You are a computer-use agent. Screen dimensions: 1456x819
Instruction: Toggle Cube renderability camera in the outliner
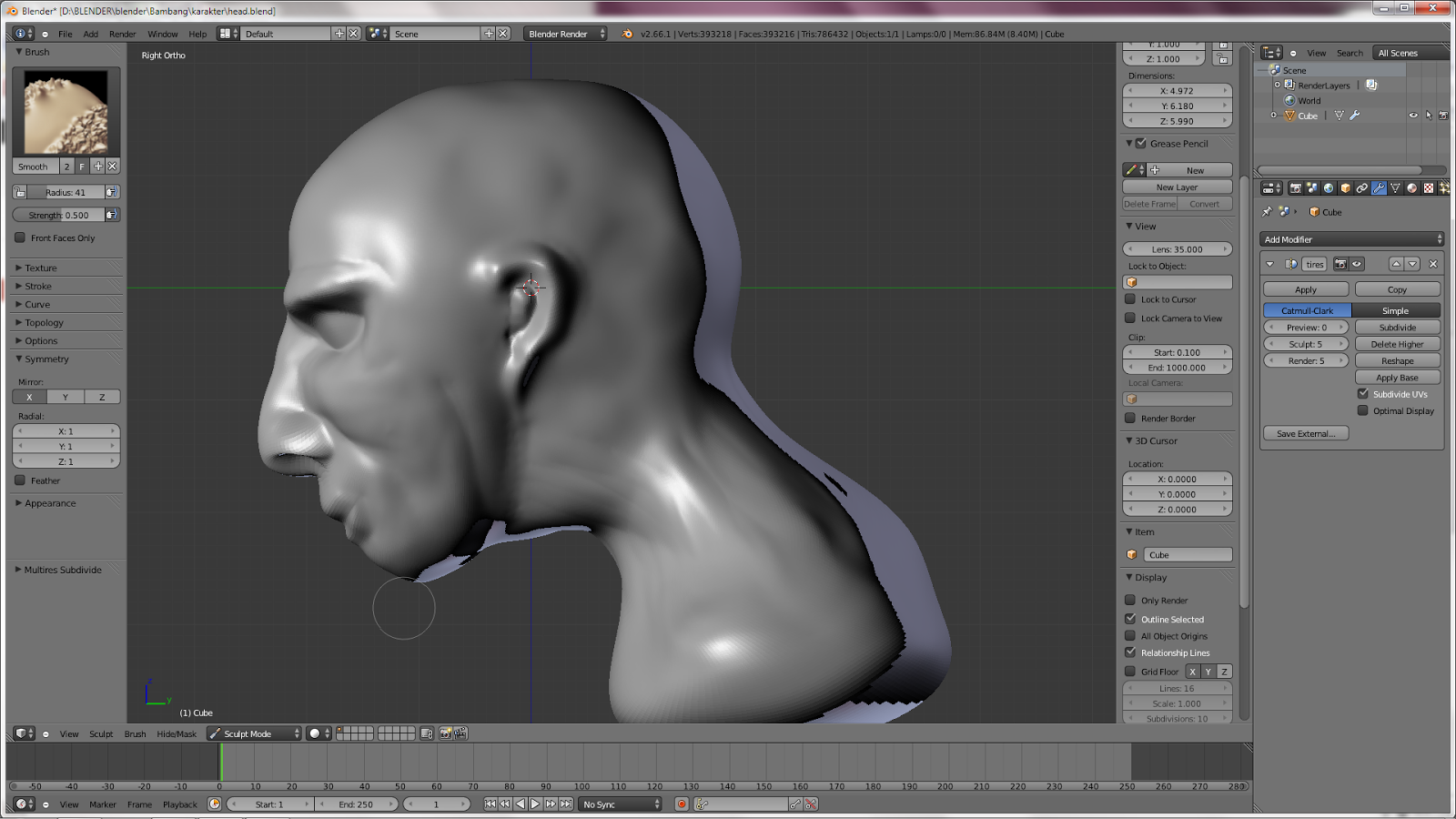(1442, 116)
